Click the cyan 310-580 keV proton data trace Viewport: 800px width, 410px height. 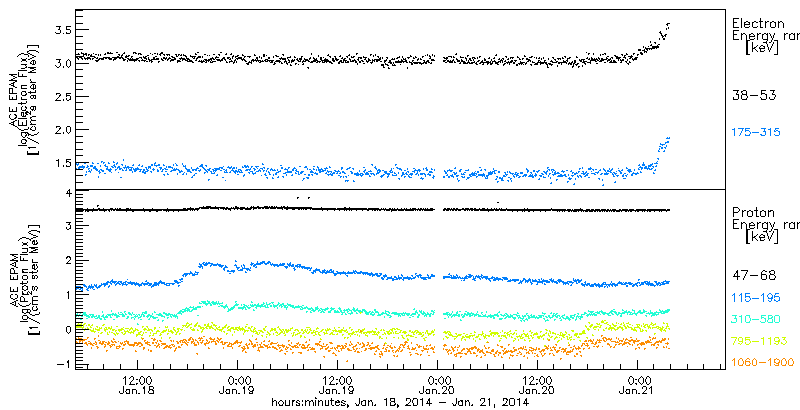coord(372,311)
